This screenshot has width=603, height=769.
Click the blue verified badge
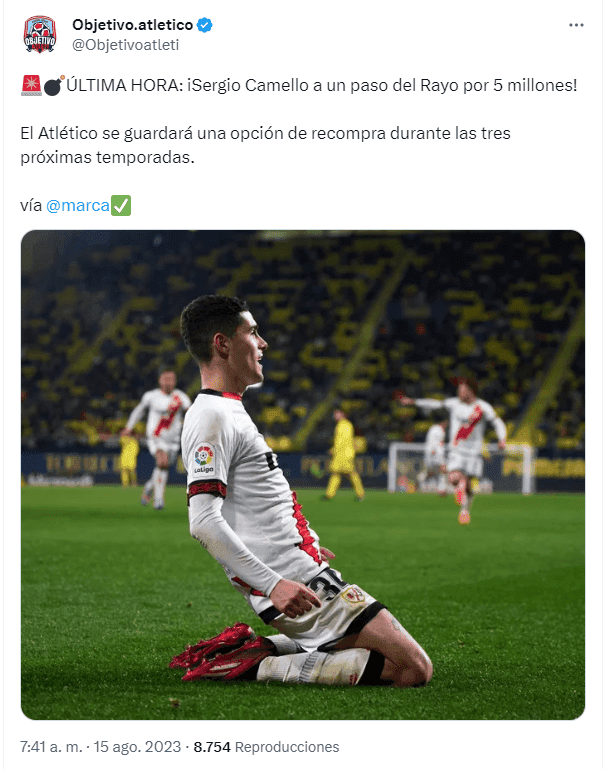tap(204, 25)
